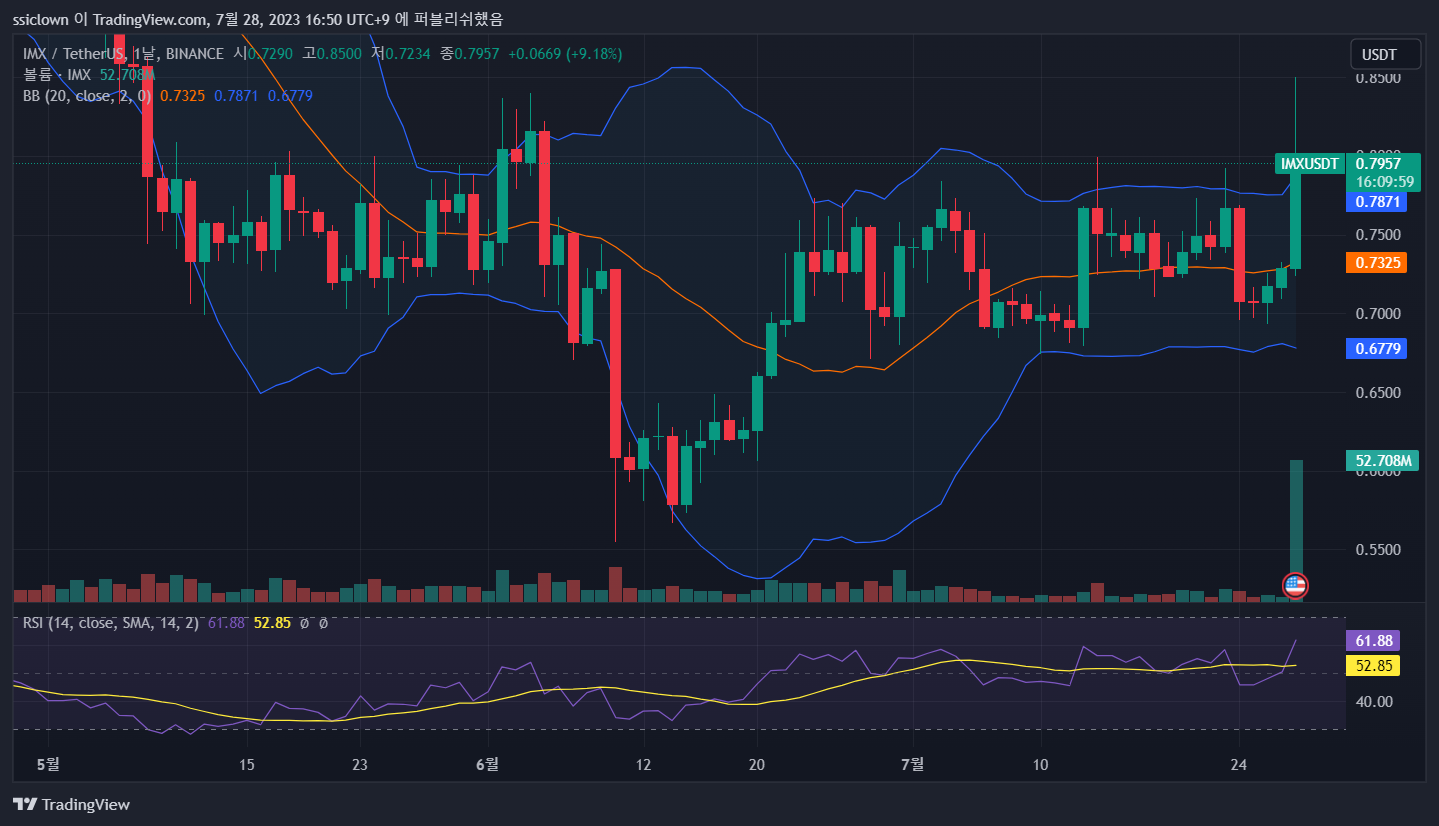Click the 0.5500 price axis label
1439x826 pixels.
pyautogui.click(x=1378, y=550)
